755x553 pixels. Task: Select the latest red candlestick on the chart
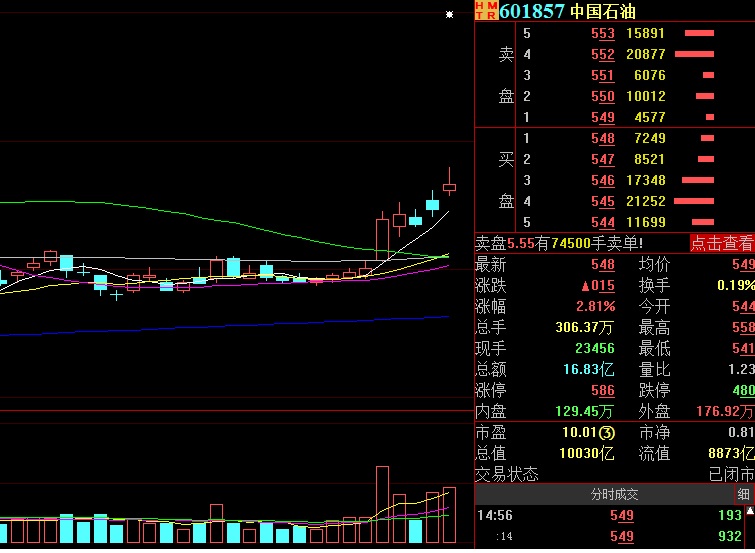450,186
